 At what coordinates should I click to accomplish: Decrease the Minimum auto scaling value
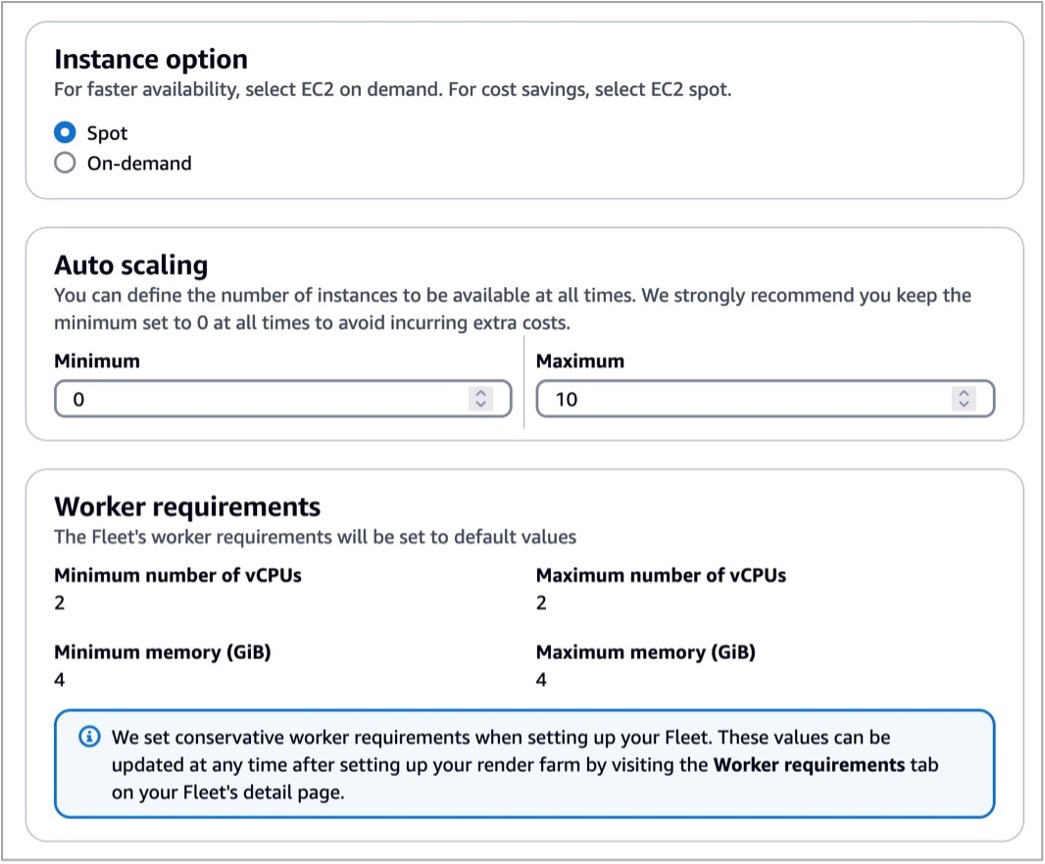[481, 404]
